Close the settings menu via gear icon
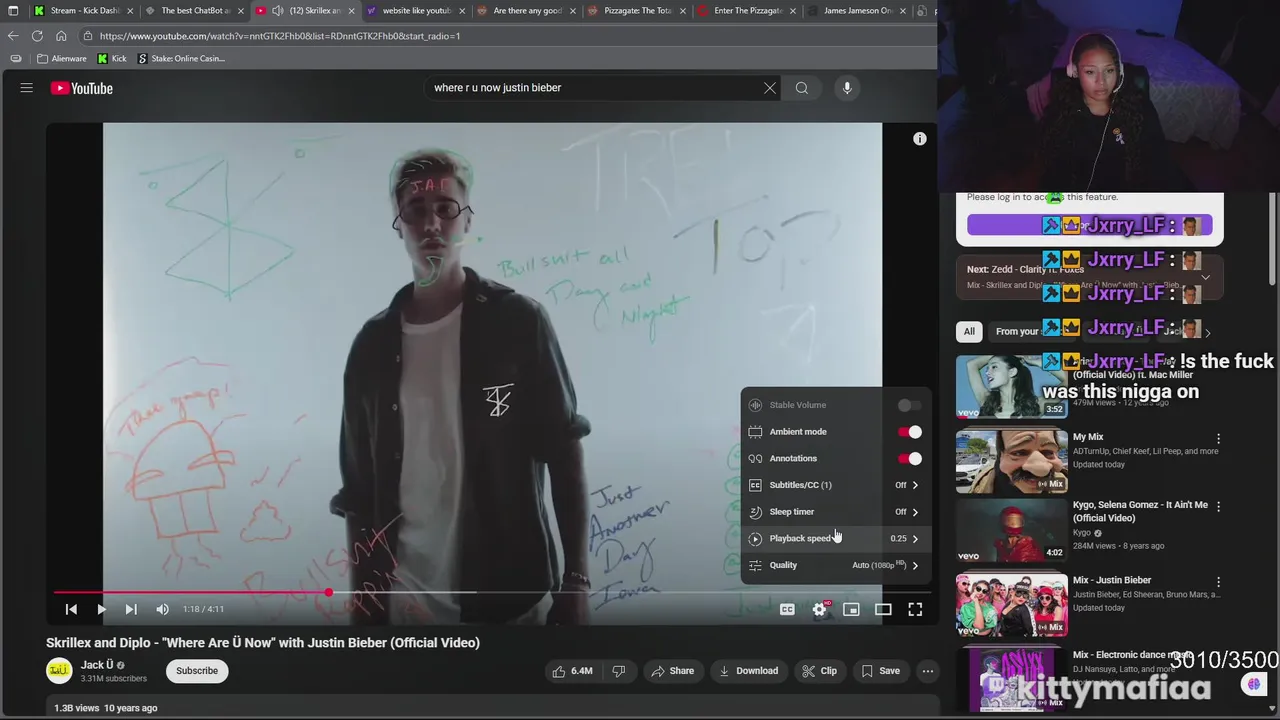1280x720 pixels. click(x=820, y=609)
